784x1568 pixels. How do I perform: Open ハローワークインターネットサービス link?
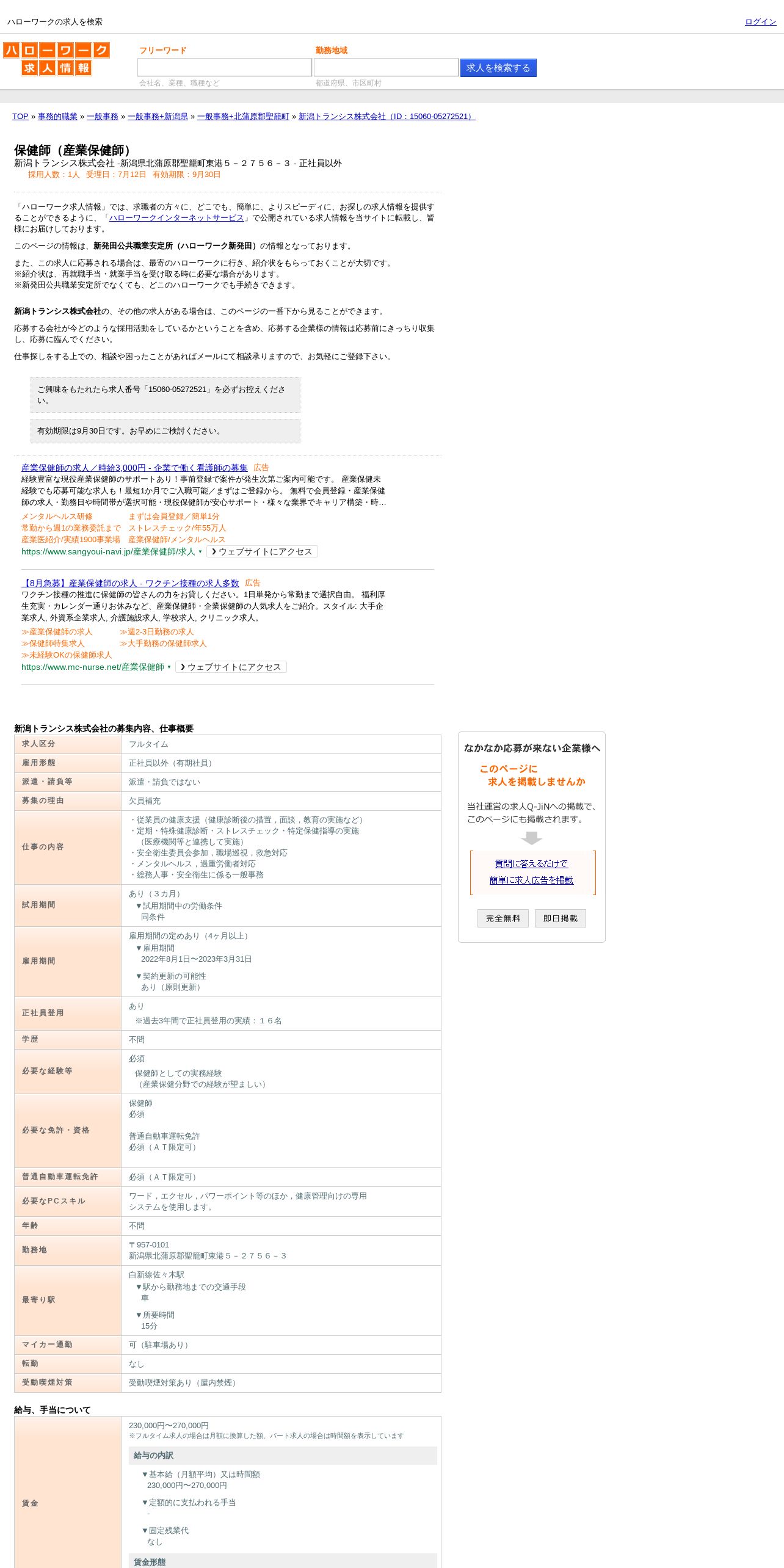(x=176, y=218)
